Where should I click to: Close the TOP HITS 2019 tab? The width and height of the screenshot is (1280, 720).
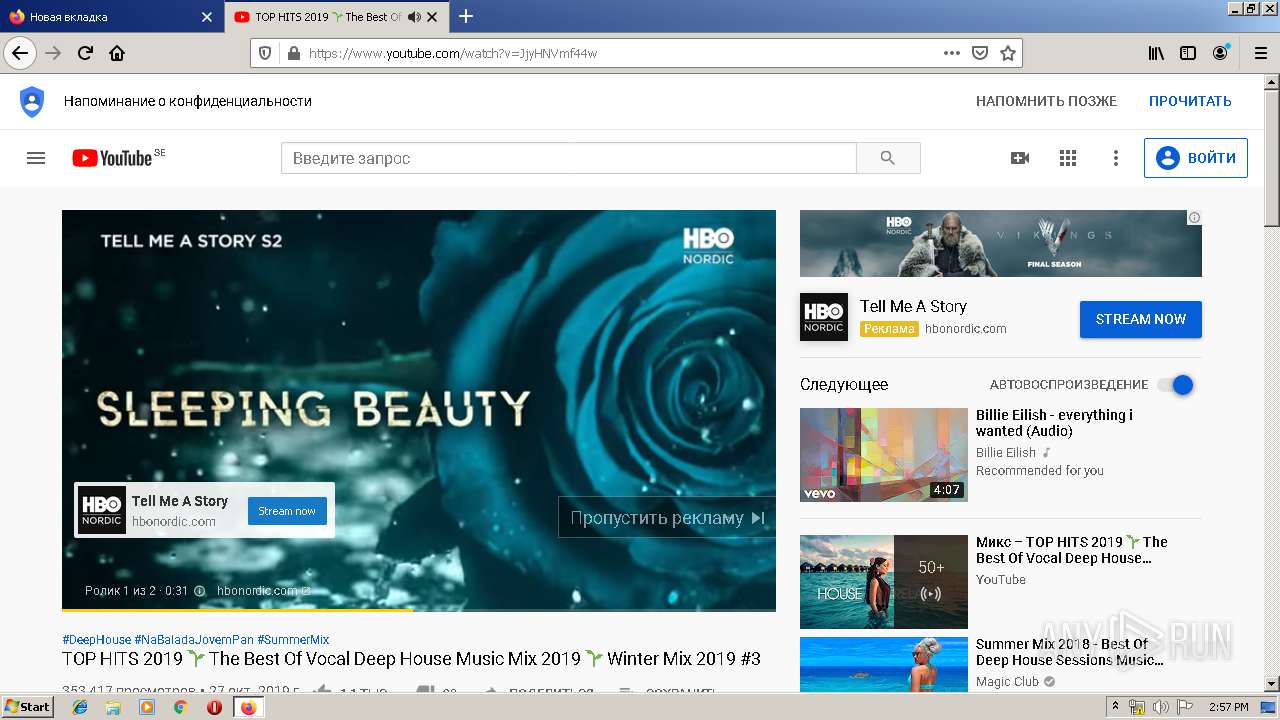[432, 17]
